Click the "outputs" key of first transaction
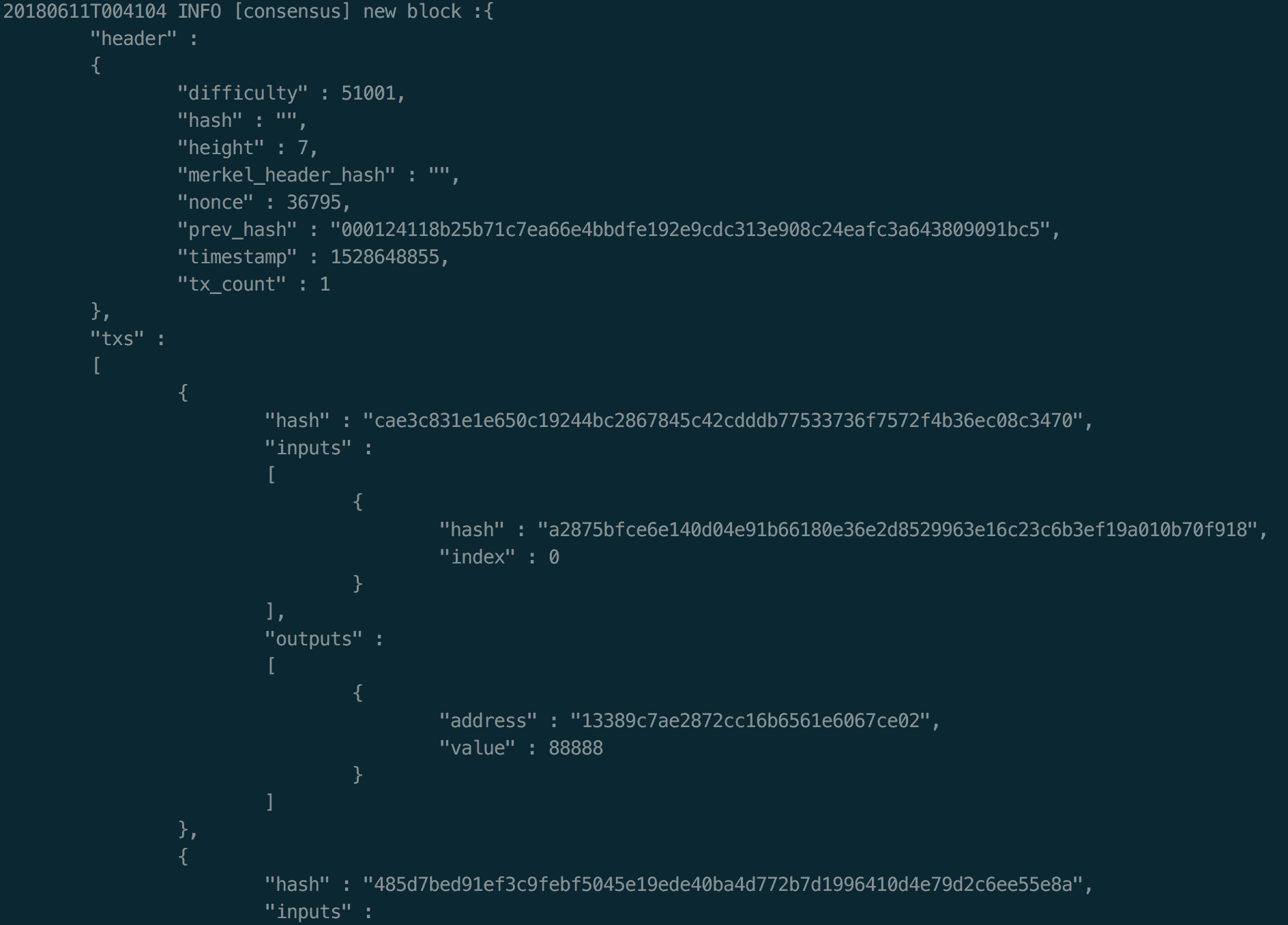Viewport: 1288px width, 925px height. pyautogui.click(x=313, y=639)
